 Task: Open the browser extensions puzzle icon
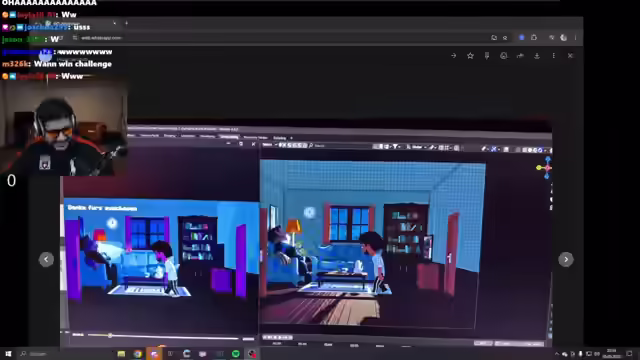534,38
